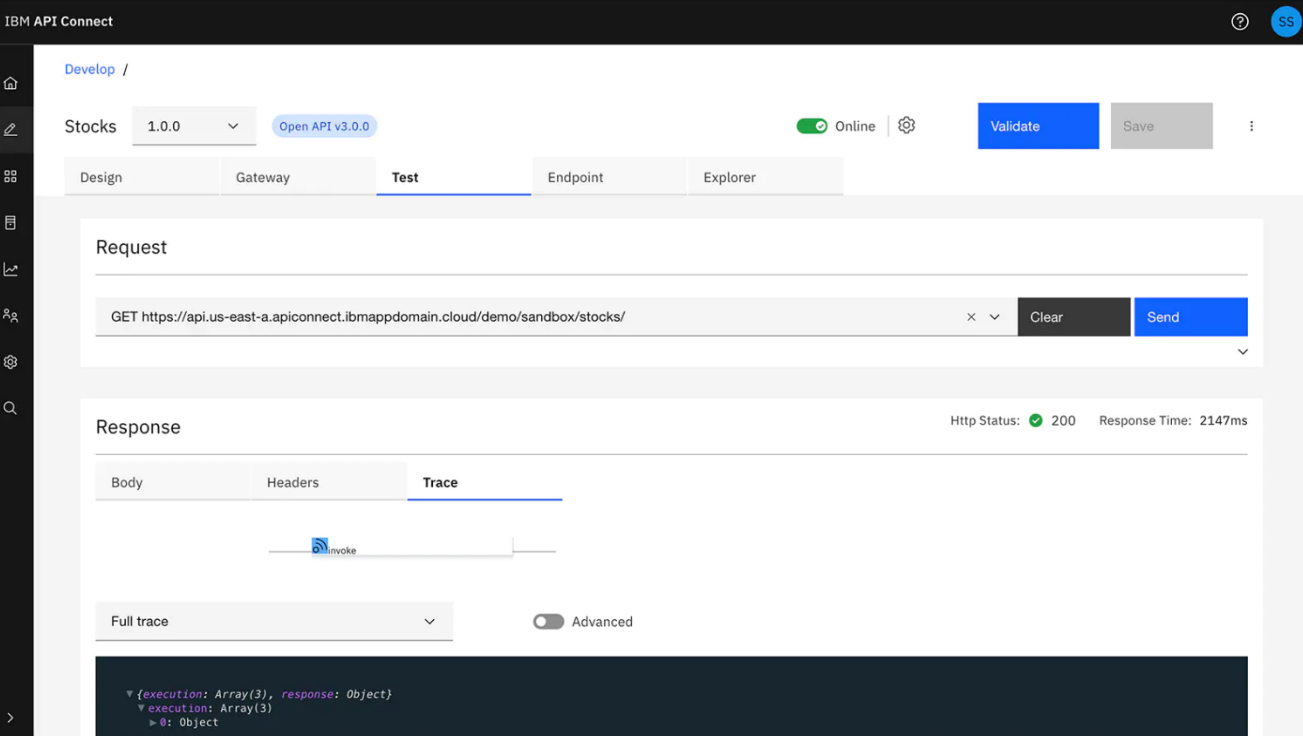The height and width of the screenshot is (736, 1303).
Task: Select the response Trace tab
Action: tap(485, 482)
